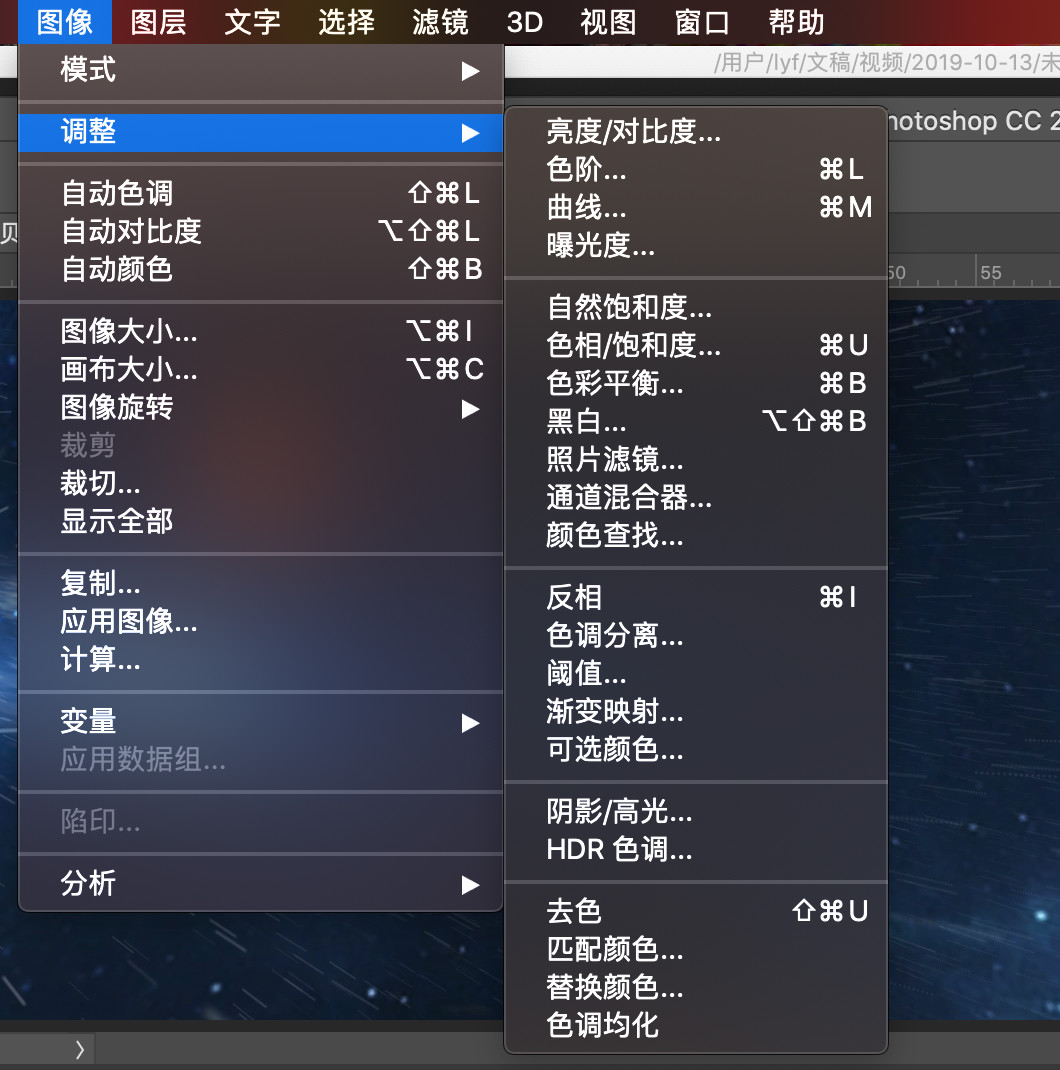This screenshot has width=1060, height=1070.
Task: Click the chevron at the bottom left
Action: 79,1050
